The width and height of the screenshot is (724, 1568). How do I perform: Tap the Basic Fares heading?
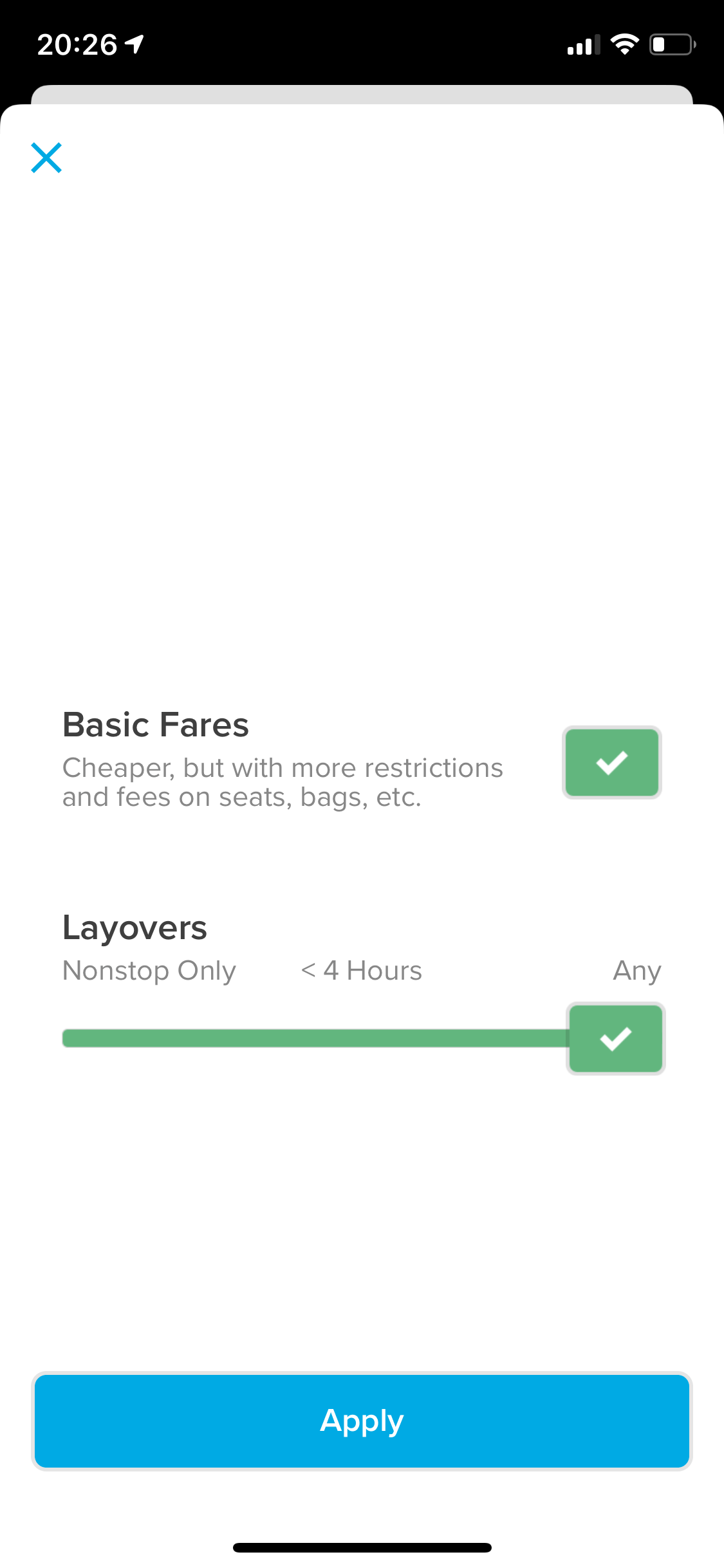155,725
